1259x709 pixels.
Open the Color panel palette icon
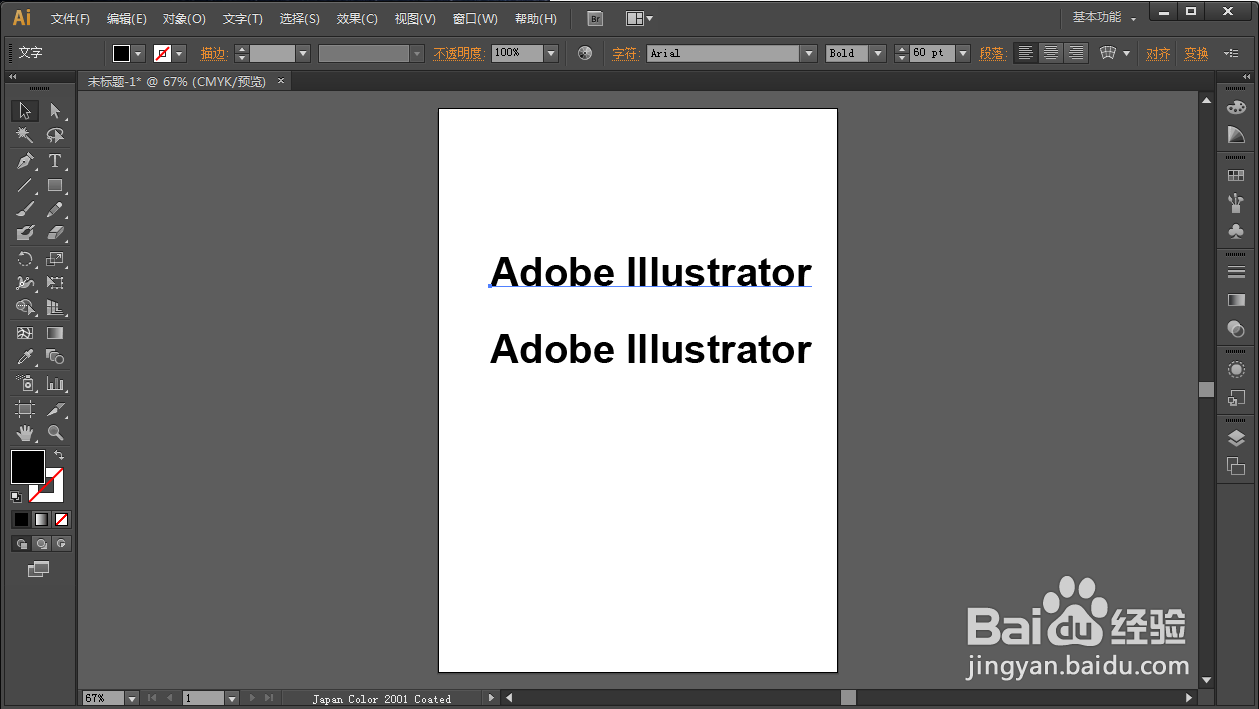[x=1236, y=107]
